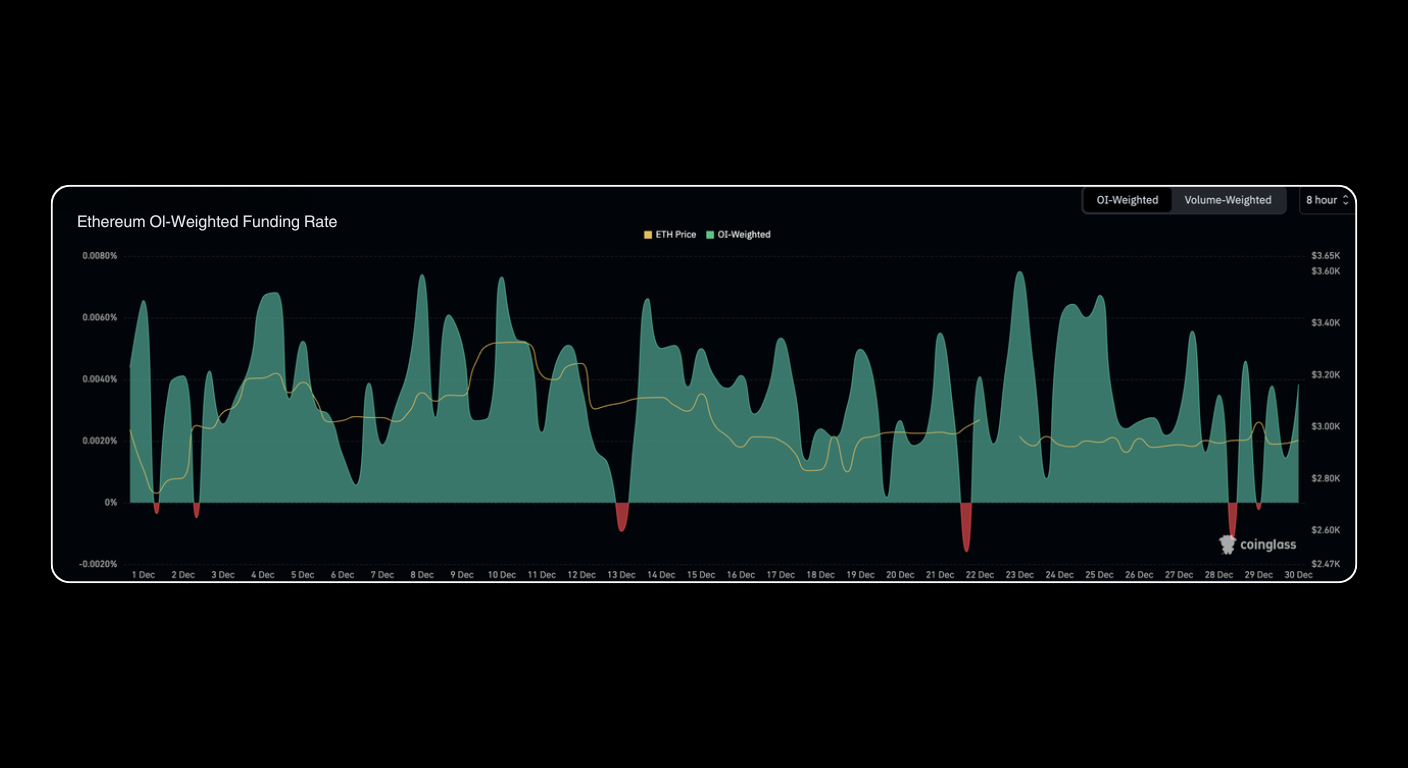Screen dimensions: 1408x768
Task: Click the Ethereum OI-Weighted Funding Rate title
Action: (x=207, y=221)
